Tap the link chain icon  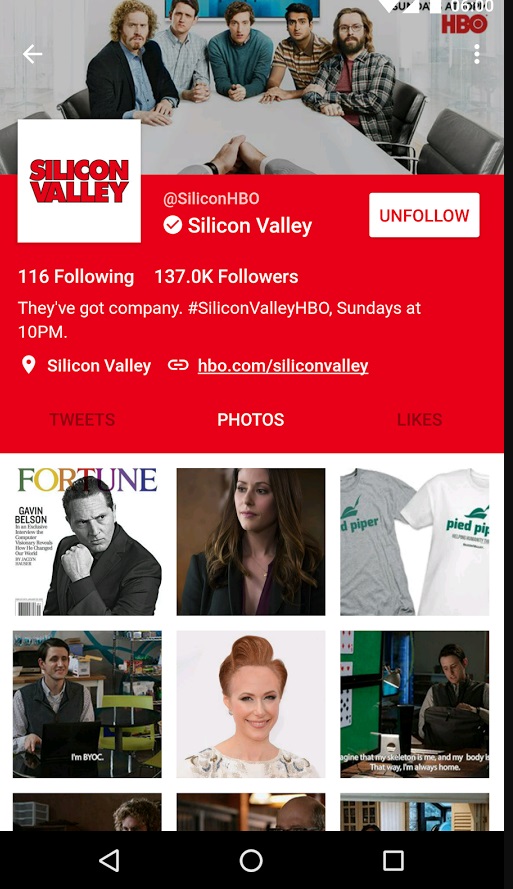pos(179,365)
